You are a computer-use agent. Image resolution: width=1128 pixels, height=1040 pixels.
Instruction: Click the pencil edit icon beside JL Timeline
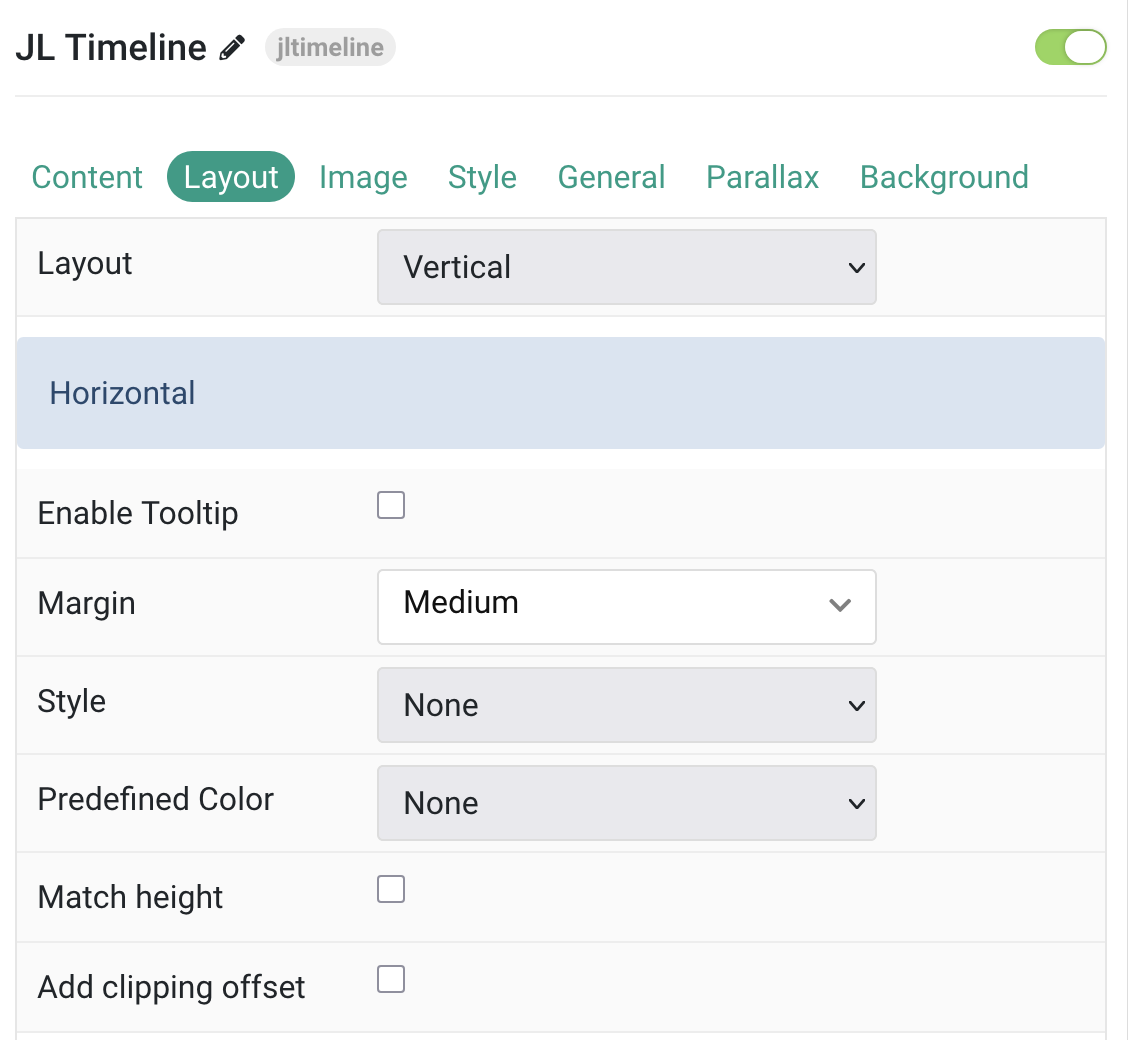[x=232, y=47]
